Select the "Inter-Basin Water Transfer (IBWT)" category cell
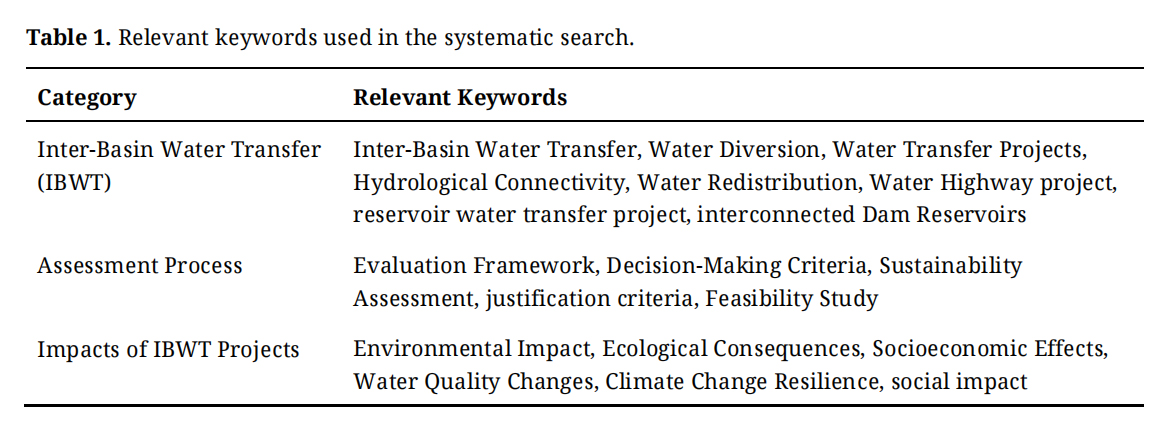 [x=179, y=166]
